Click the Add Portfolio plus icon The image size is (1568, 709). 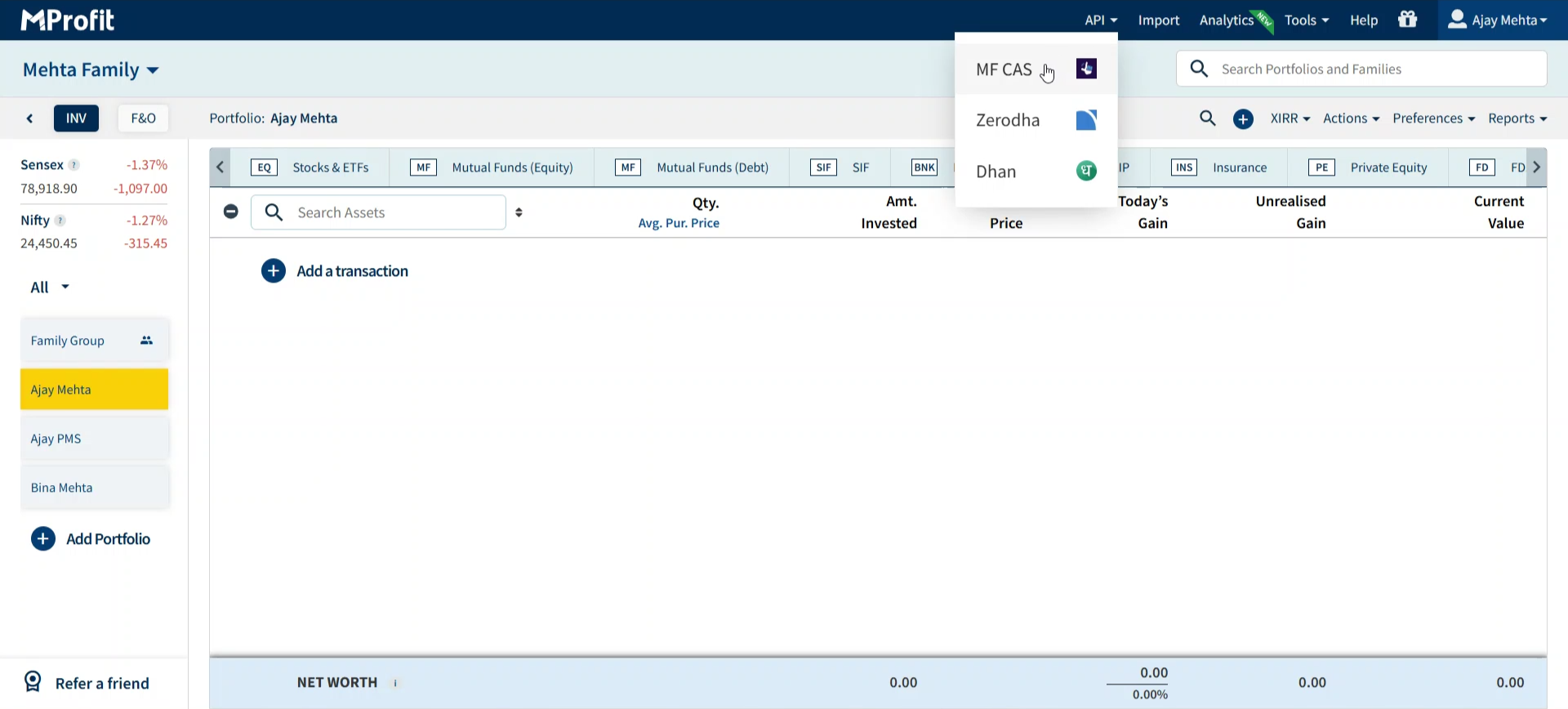43,539
